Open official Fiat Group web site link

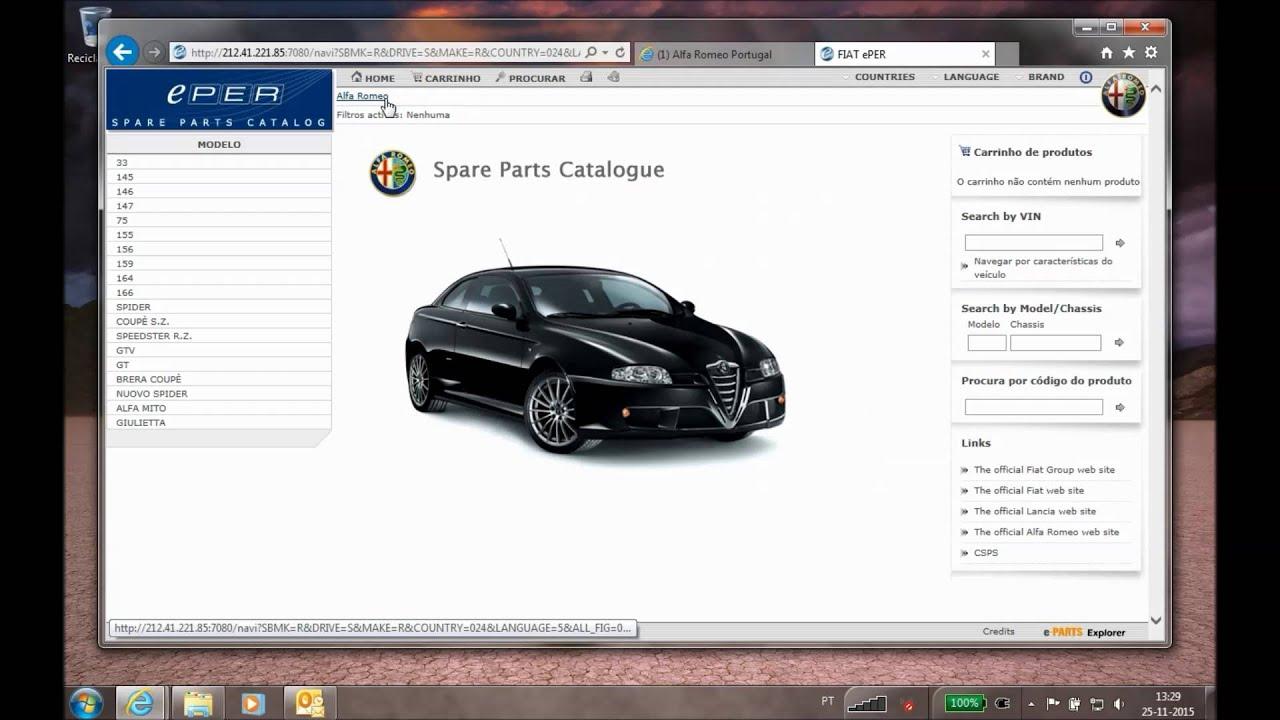tap(1044, 470)
